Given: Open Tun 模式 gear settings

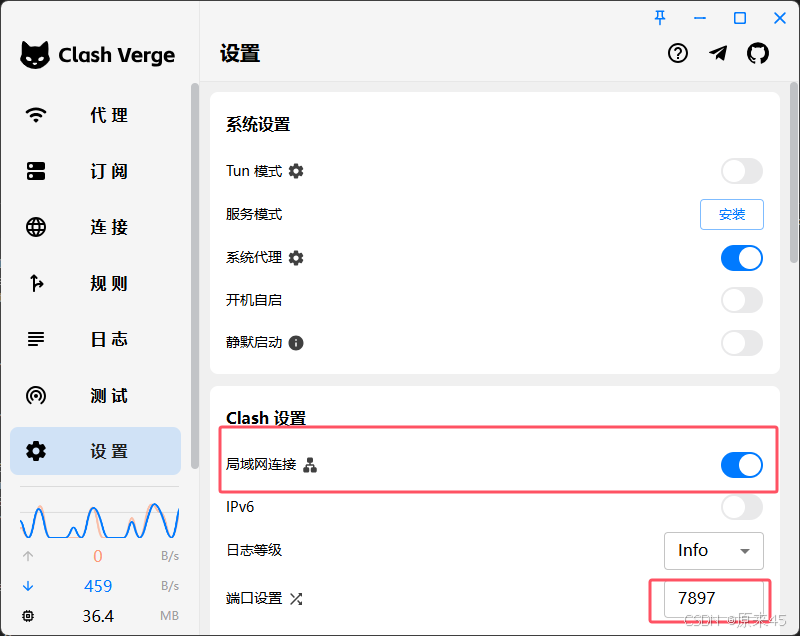Looking at the screenshot, I should [x=296, y=171].
